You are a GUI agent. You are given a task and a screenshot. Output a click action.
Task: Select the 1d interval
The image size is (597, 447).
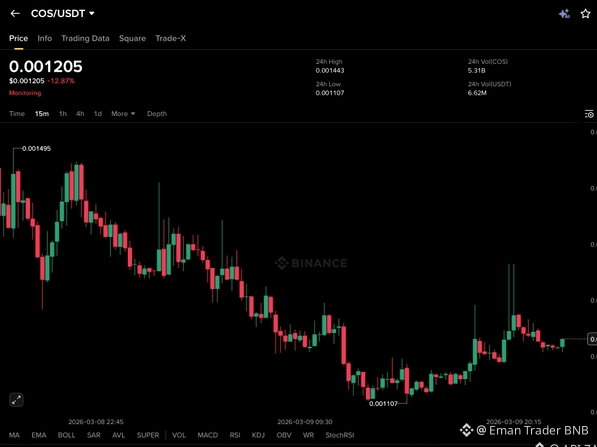tap(98, 114)
